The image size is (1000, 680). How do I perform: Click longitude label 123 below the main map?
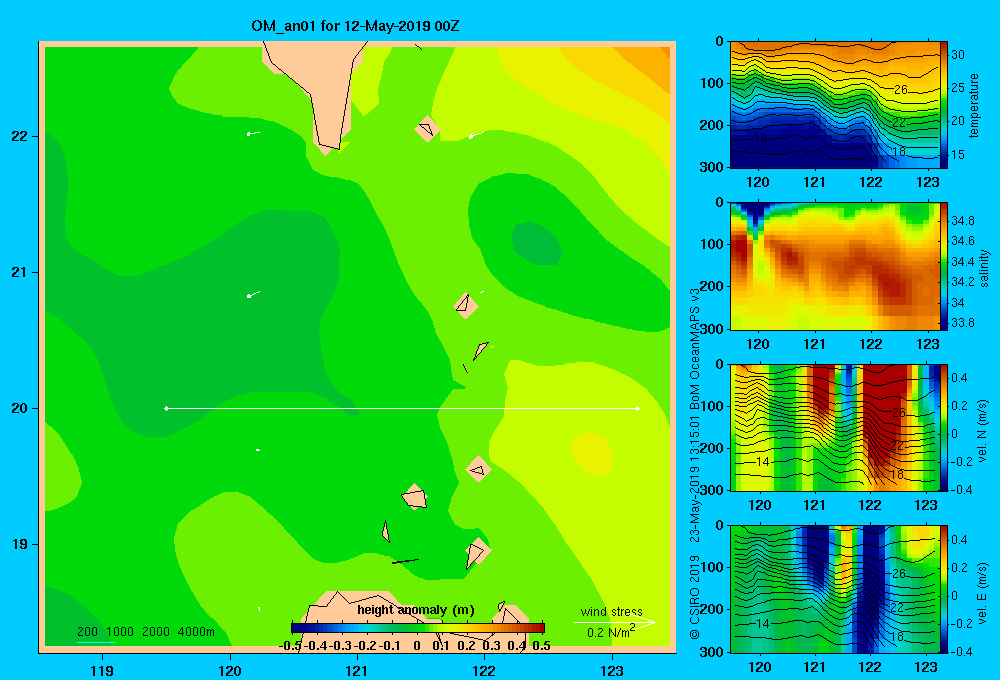[612, 670]
